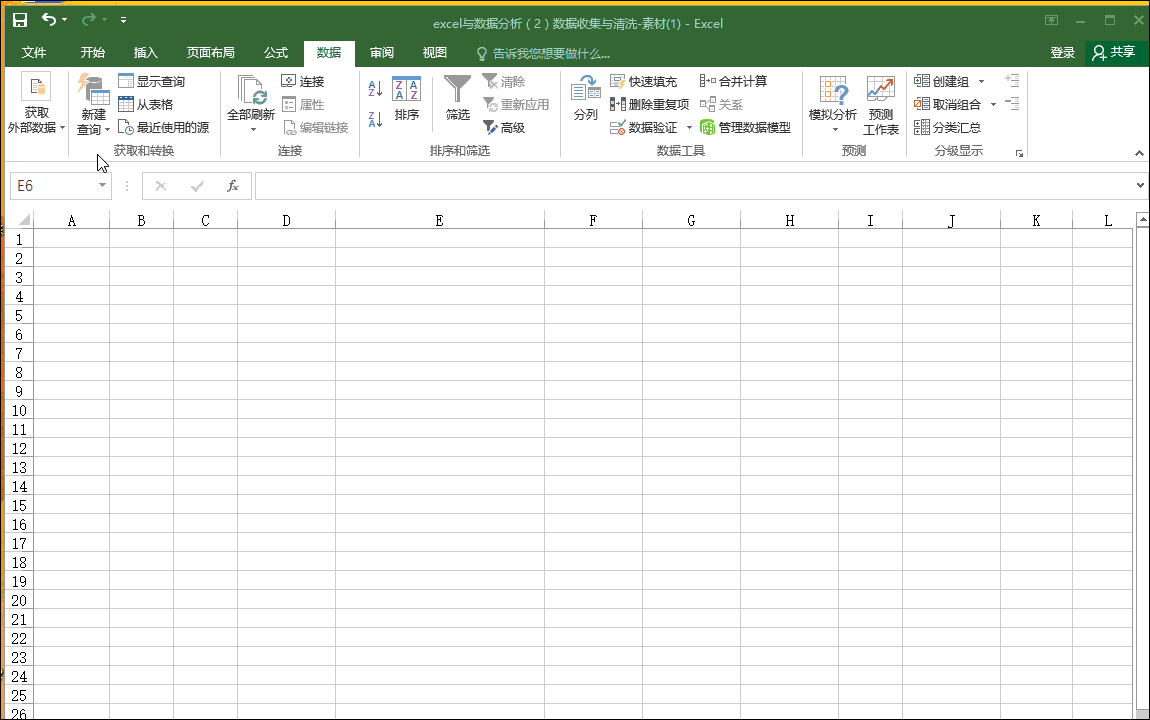Image resolution: width=1150 pixels, height=720 pixels.
Task: Open the Outline dialog launcher
Action: tap(1019, 153)
